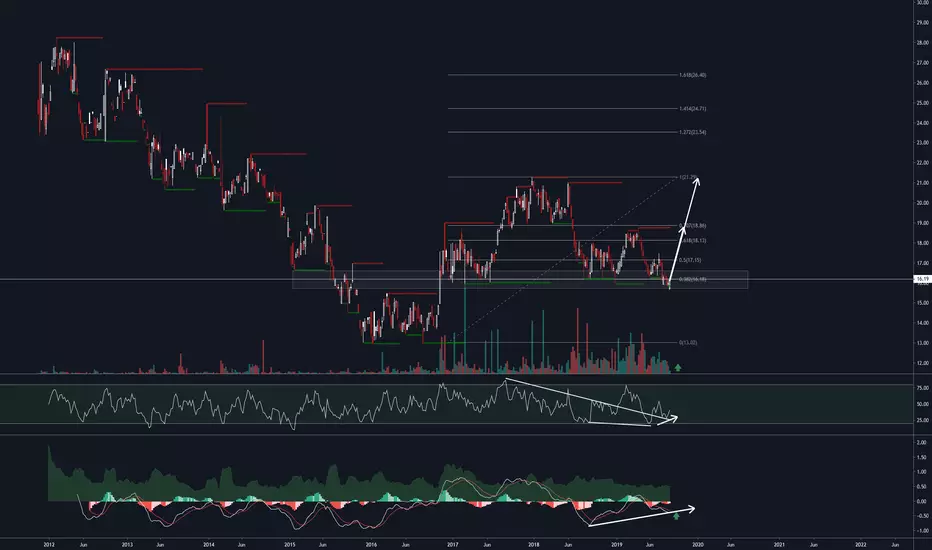Click the 2017 label on time axis

coord(452,545)
